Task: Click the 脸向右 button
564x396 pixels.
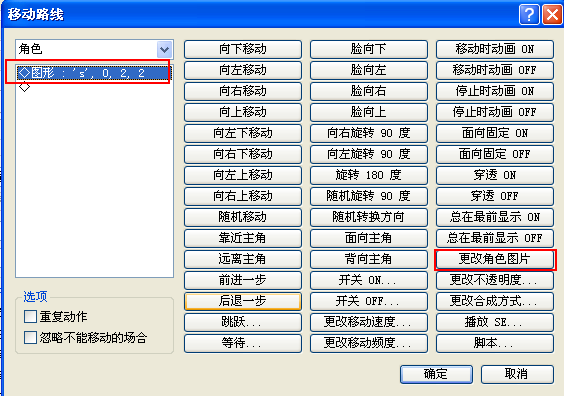Action: pos(369,91)
